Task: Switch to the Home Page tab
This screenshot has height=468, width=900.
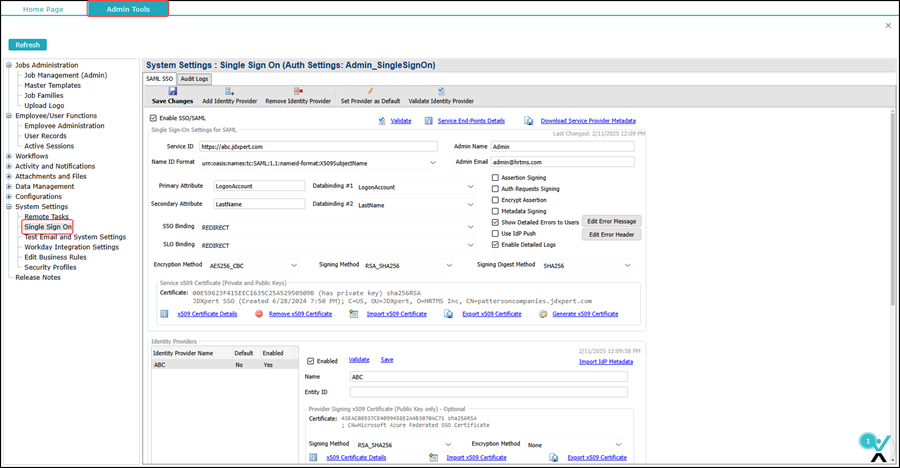Action: point(43,9)
